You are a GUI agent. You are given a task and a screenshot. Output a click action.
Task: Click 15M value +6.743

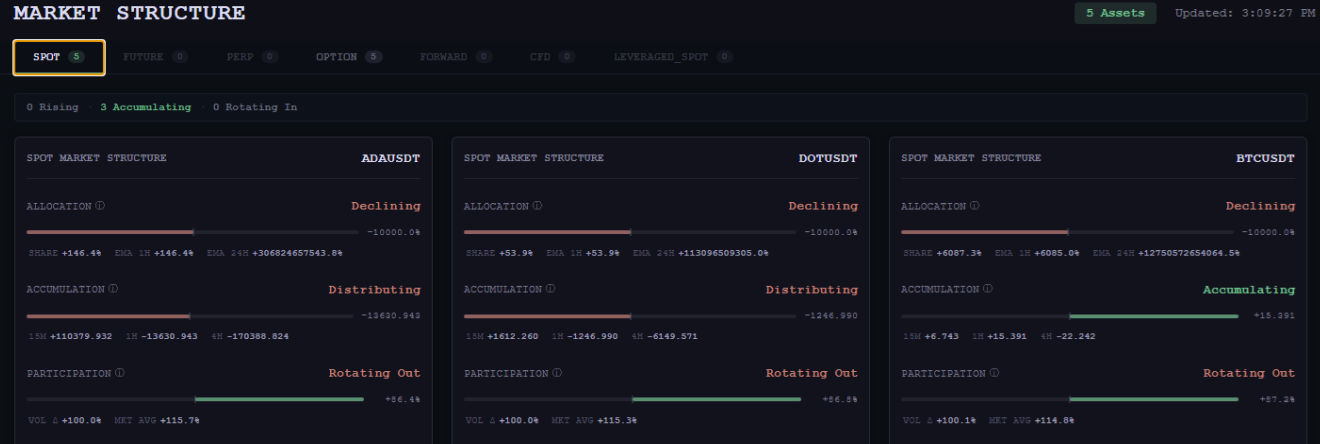point(940,336)
